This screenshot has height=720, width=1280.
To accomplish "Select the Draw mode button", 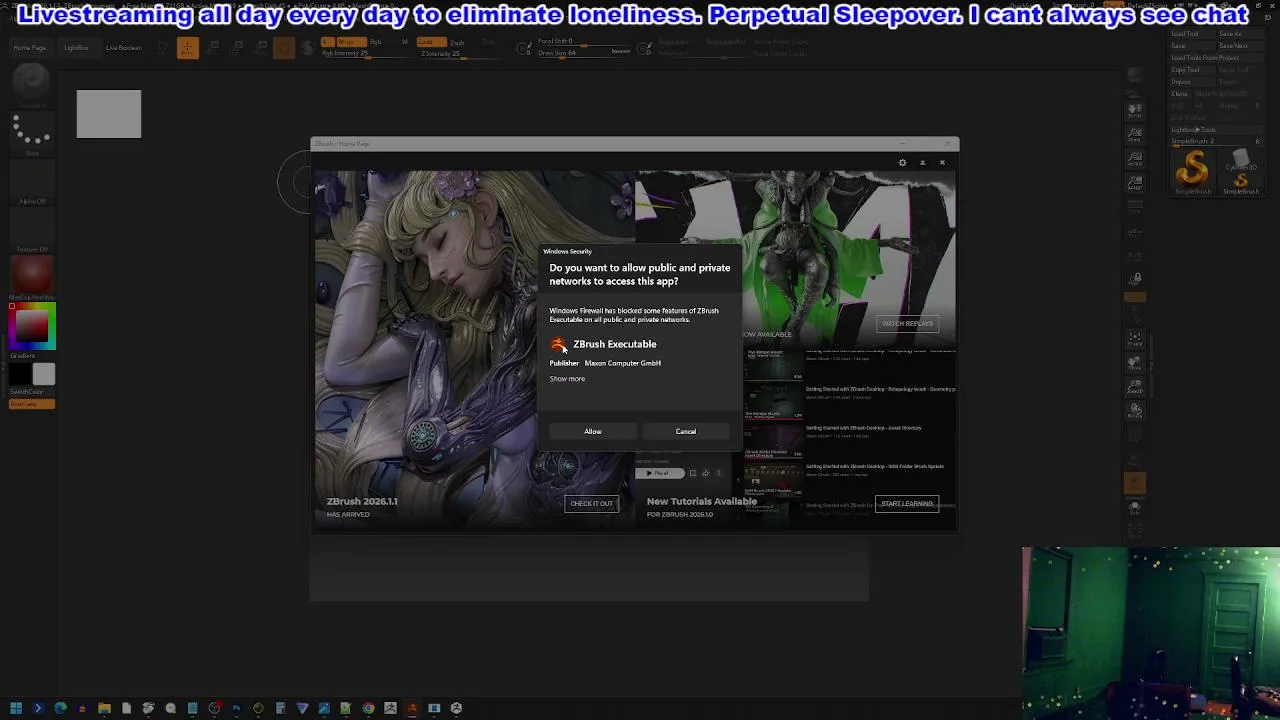I will [x=187, y=48].
